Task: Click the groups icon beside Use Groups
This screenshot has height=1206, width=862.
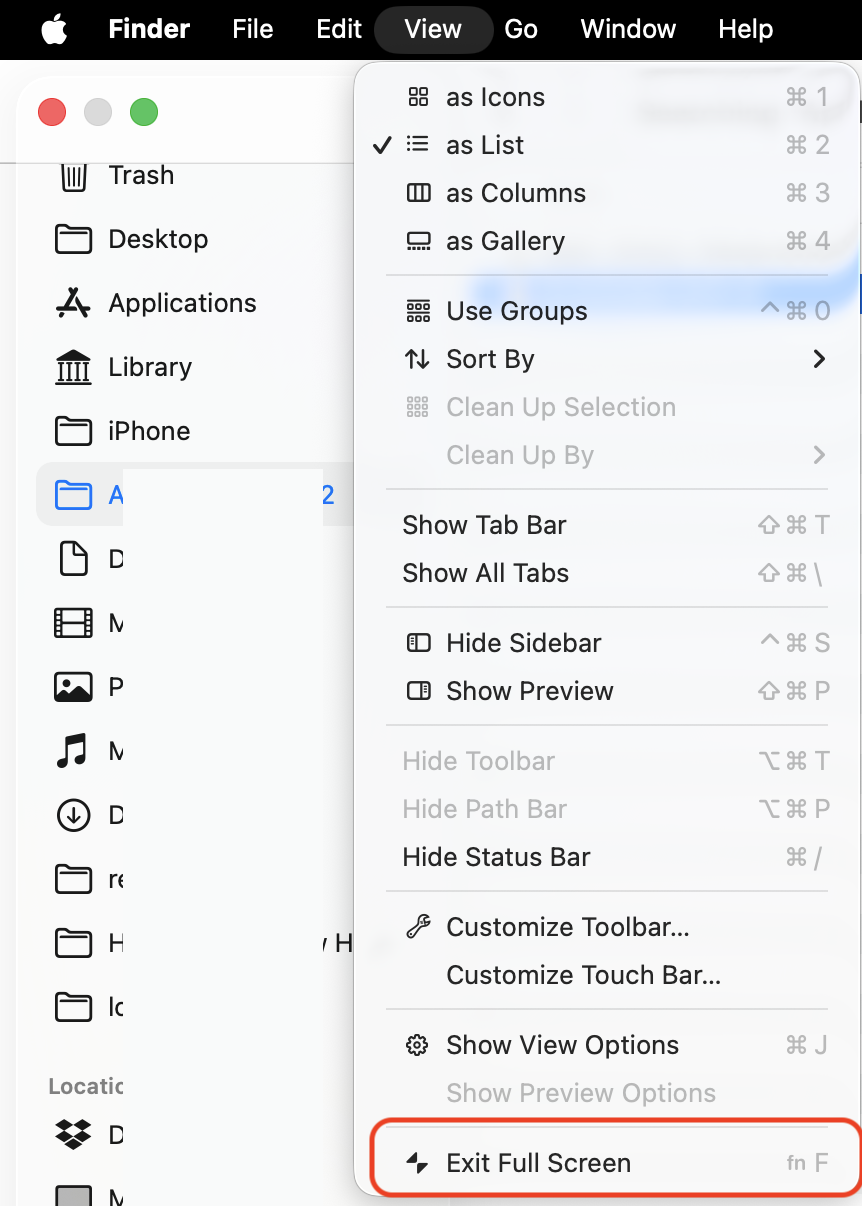Action: (418, 311)
